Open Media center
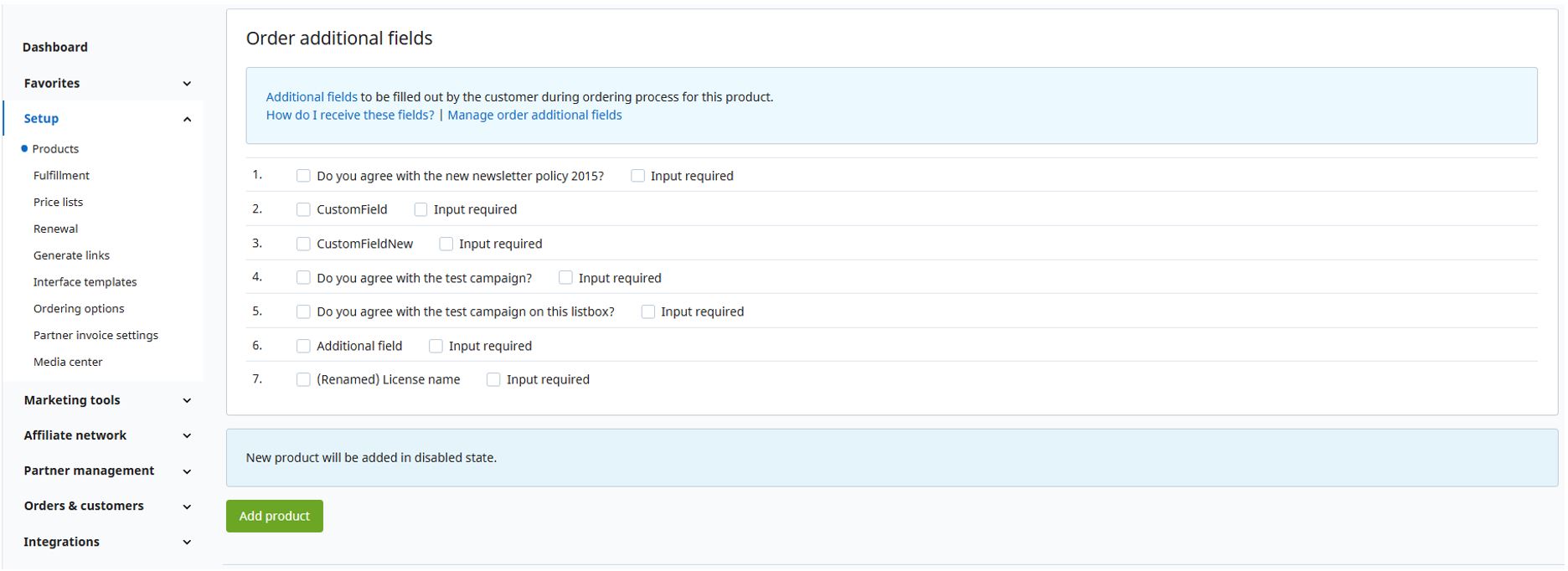 tap(68, 362)
